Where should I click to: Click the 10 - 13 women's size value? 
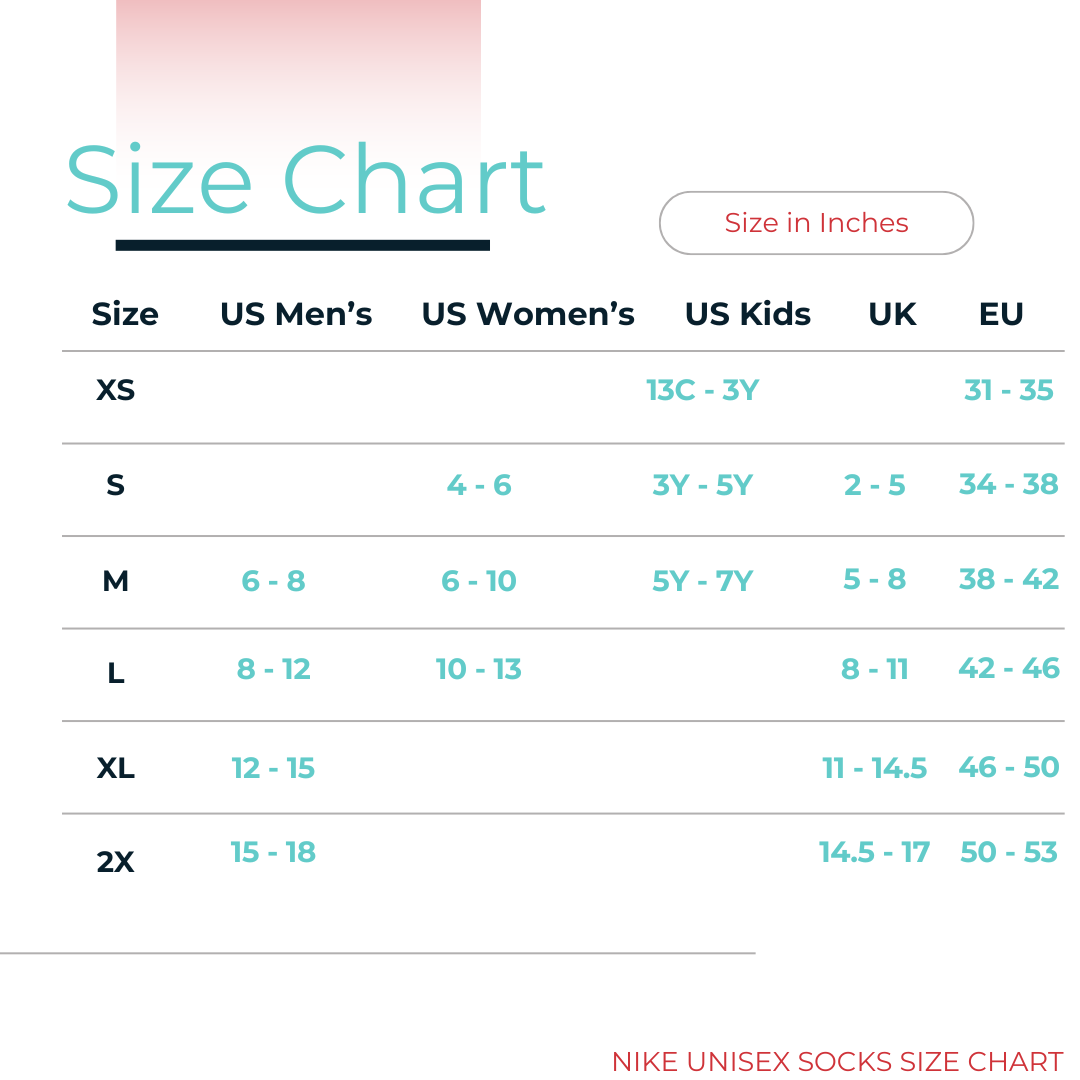479,668
